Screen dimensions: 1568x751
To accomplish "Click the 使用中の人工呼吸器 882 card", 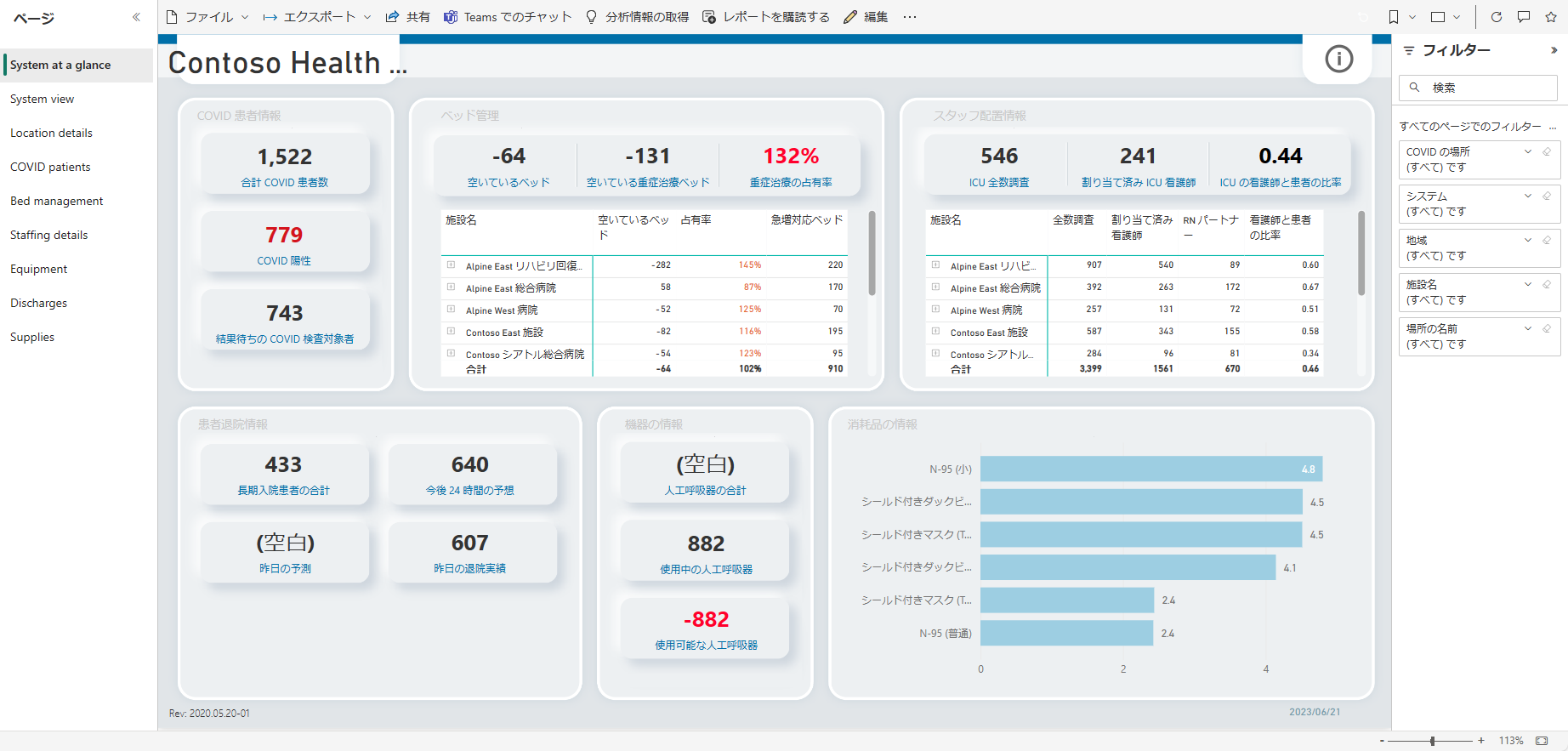I will click(x=706, y=551).
